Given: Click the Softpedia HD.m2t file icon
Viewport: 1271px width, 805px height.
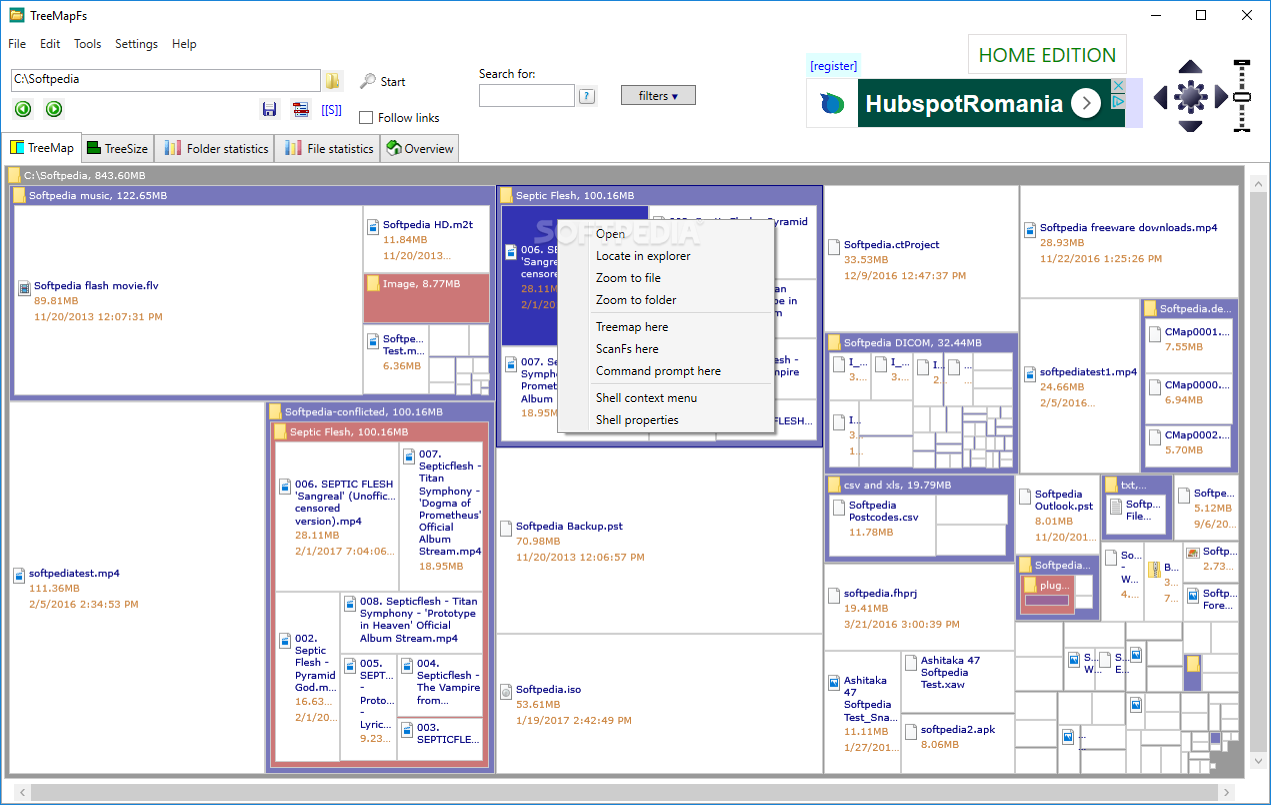Looking at the screenshot, I should [374, 227].
